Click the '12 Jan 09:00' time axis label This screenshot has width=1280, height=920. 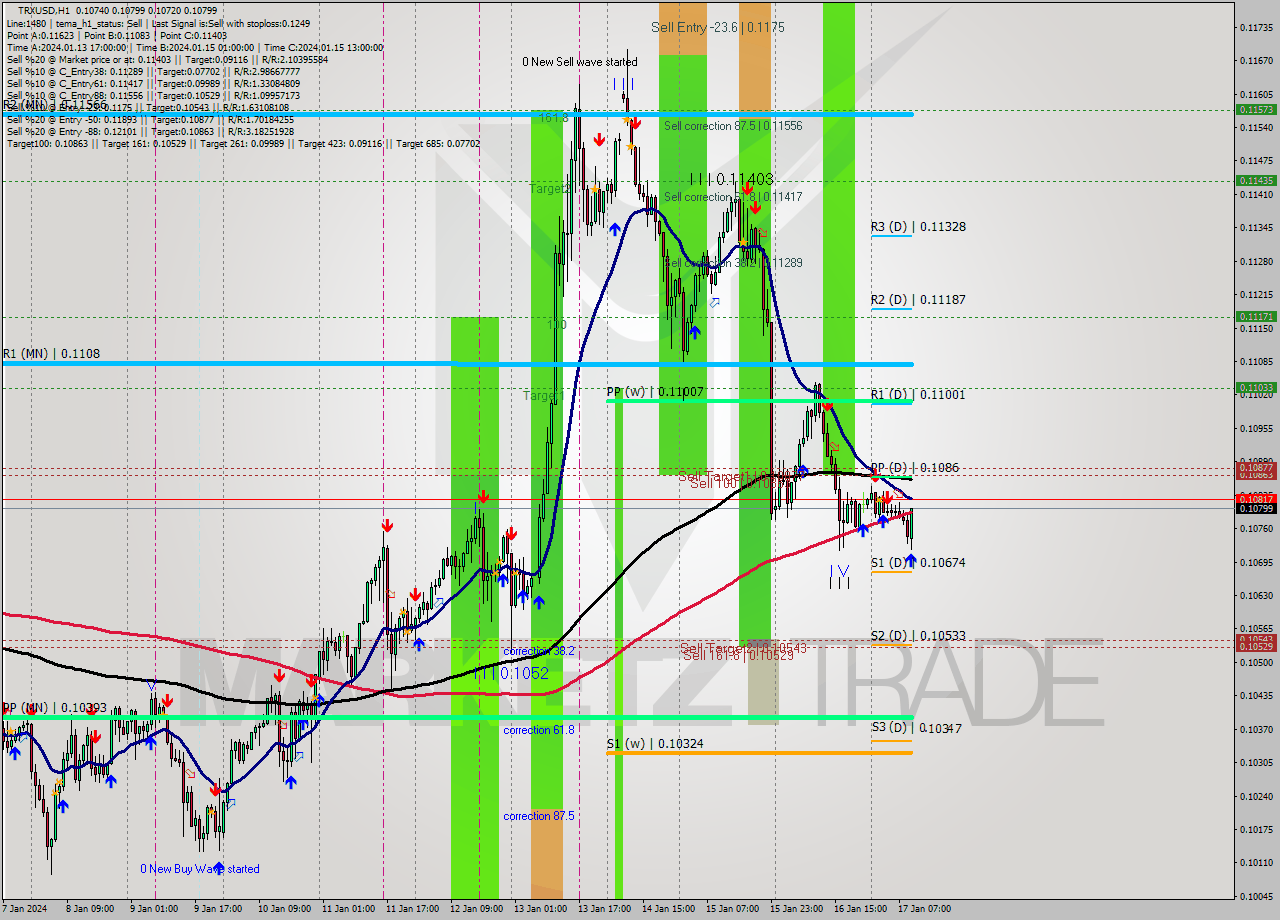click(477, 909)
